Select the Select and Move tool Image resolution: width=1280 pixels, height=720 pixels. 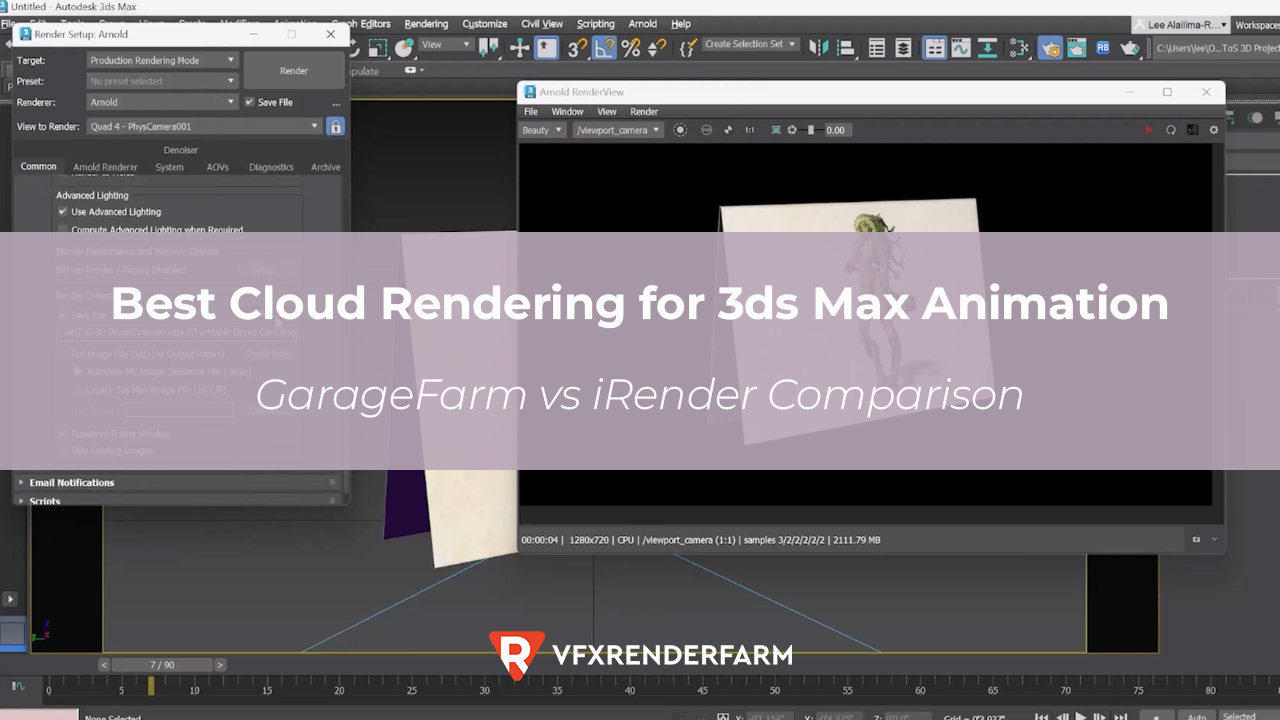tap(519, 47)
